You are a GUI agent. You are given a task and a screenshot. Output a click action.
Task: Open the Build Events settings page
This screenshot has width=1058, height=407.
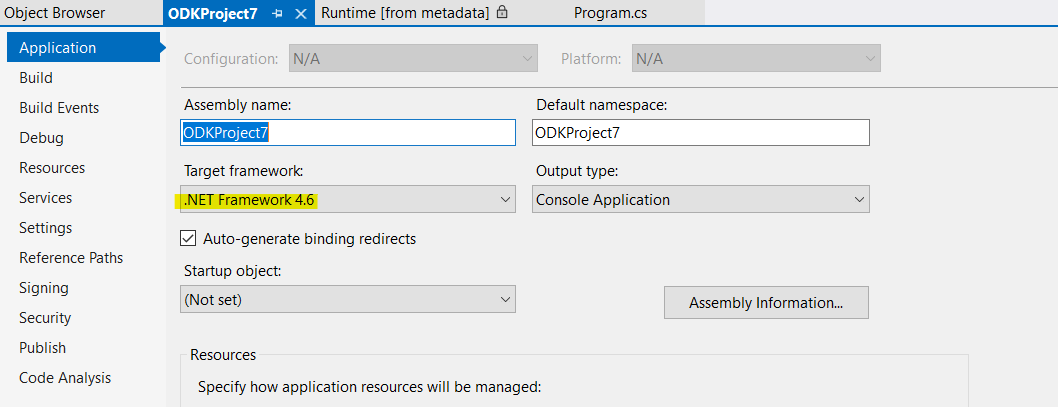pos(59,108)
